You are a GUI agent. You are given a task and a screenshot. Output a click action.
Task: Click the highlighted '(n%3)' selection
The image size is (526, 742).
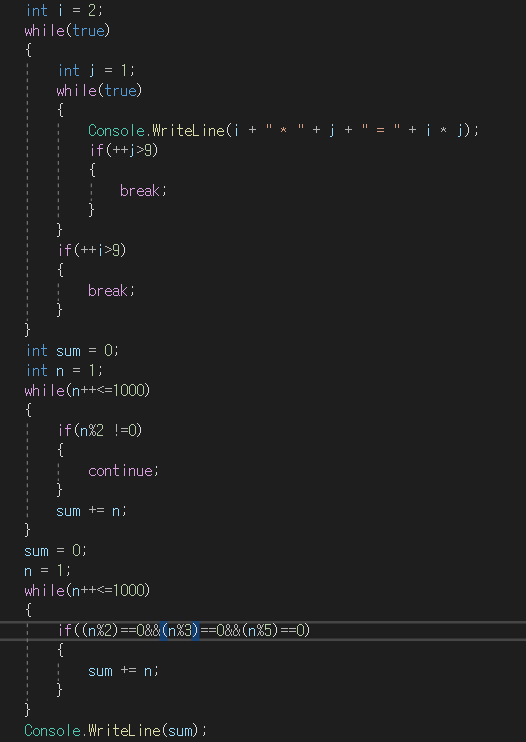coord(180,630)
